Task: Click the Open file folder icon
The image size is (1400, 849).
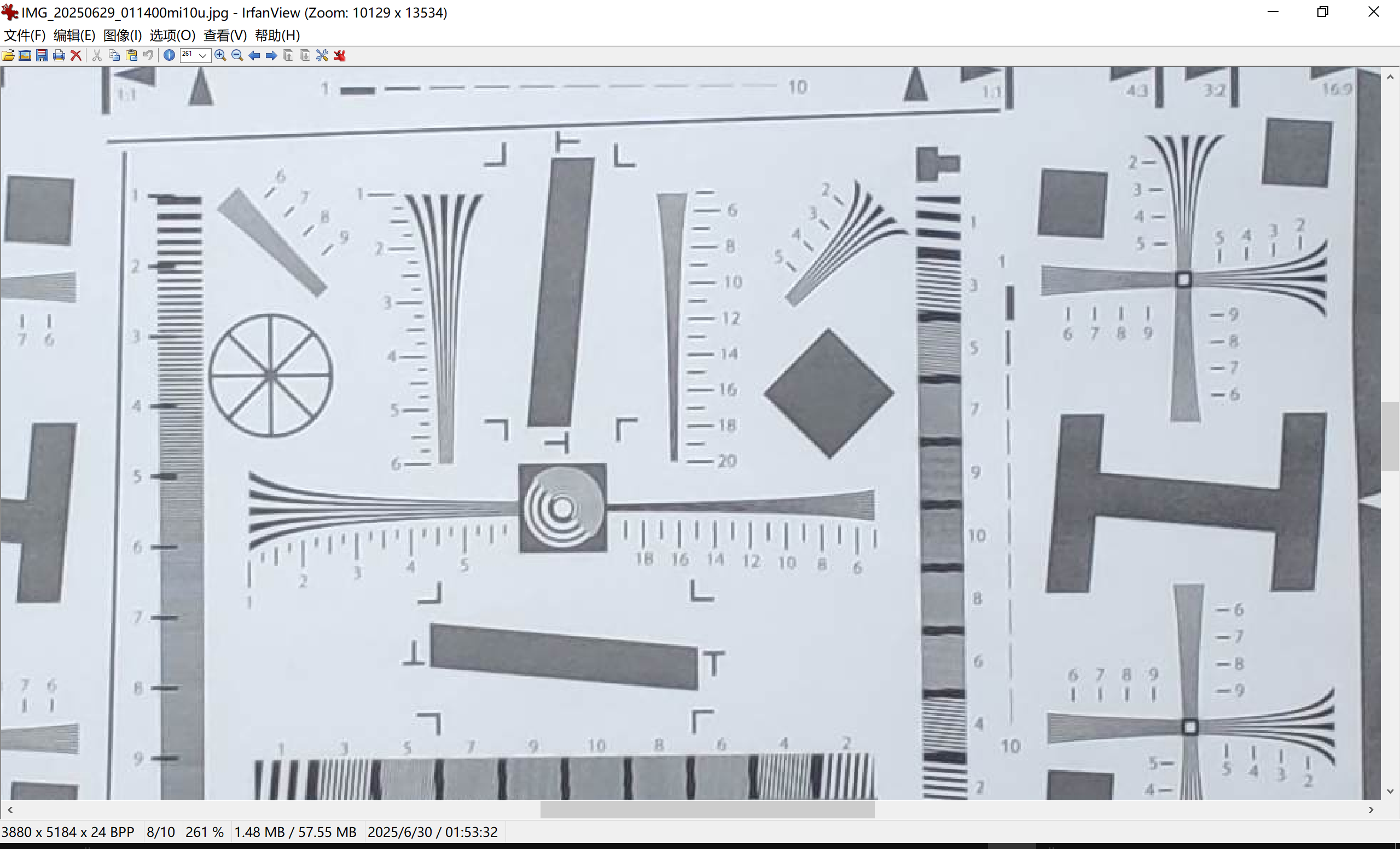Action: 8,55
